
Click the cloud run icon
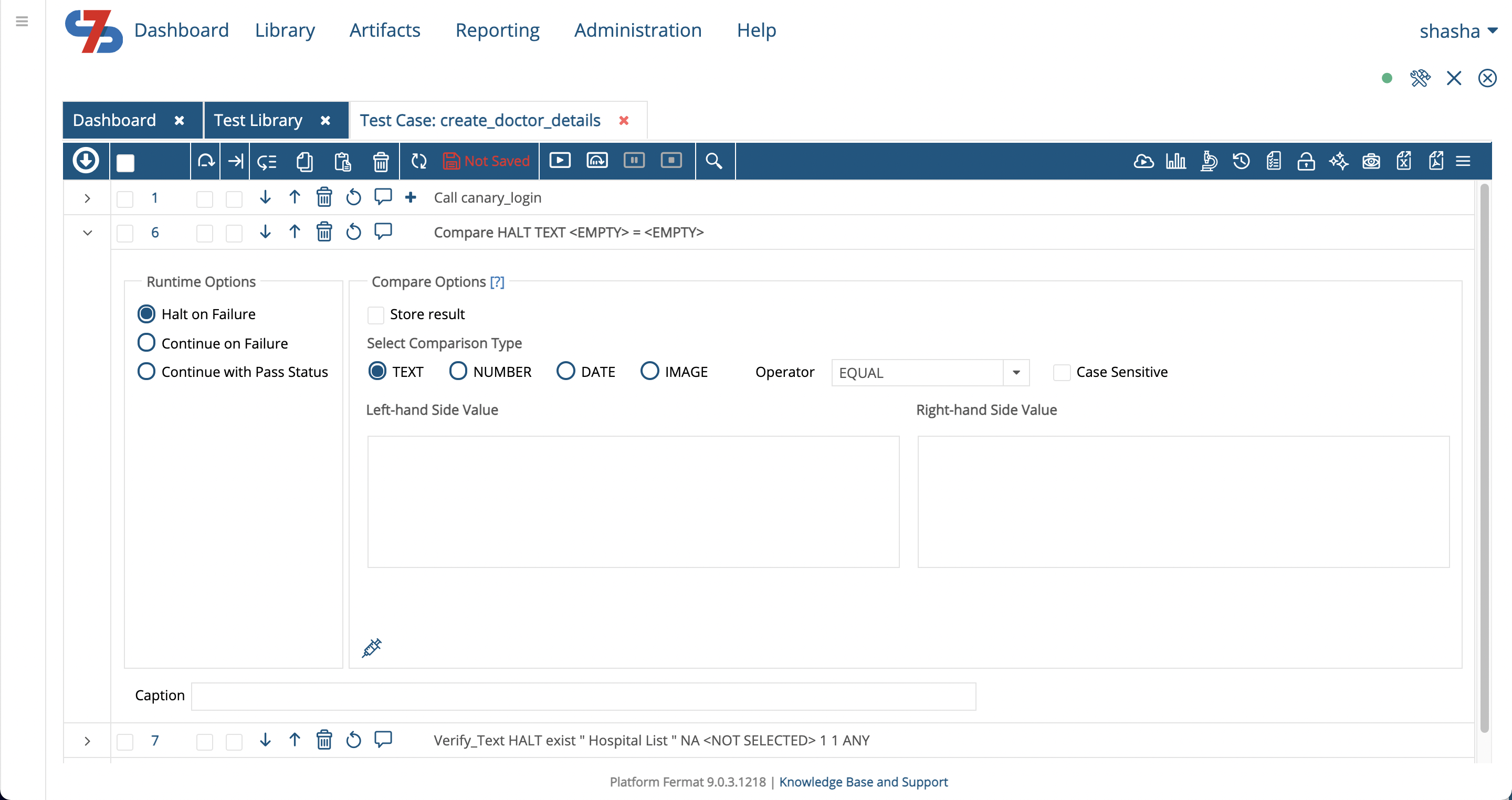click(1143, 161)
